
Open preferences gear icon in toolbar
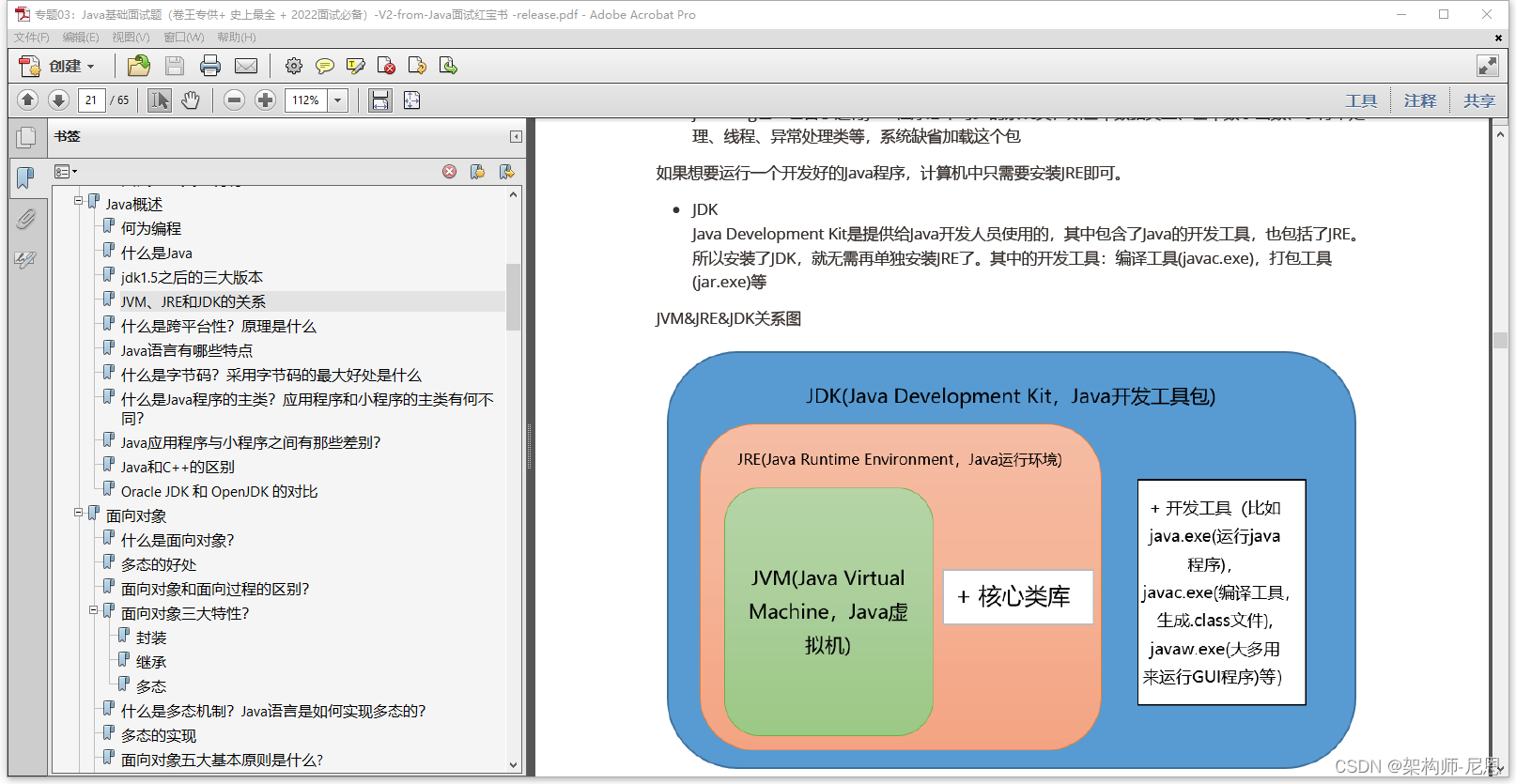click(x=294, y=66)
